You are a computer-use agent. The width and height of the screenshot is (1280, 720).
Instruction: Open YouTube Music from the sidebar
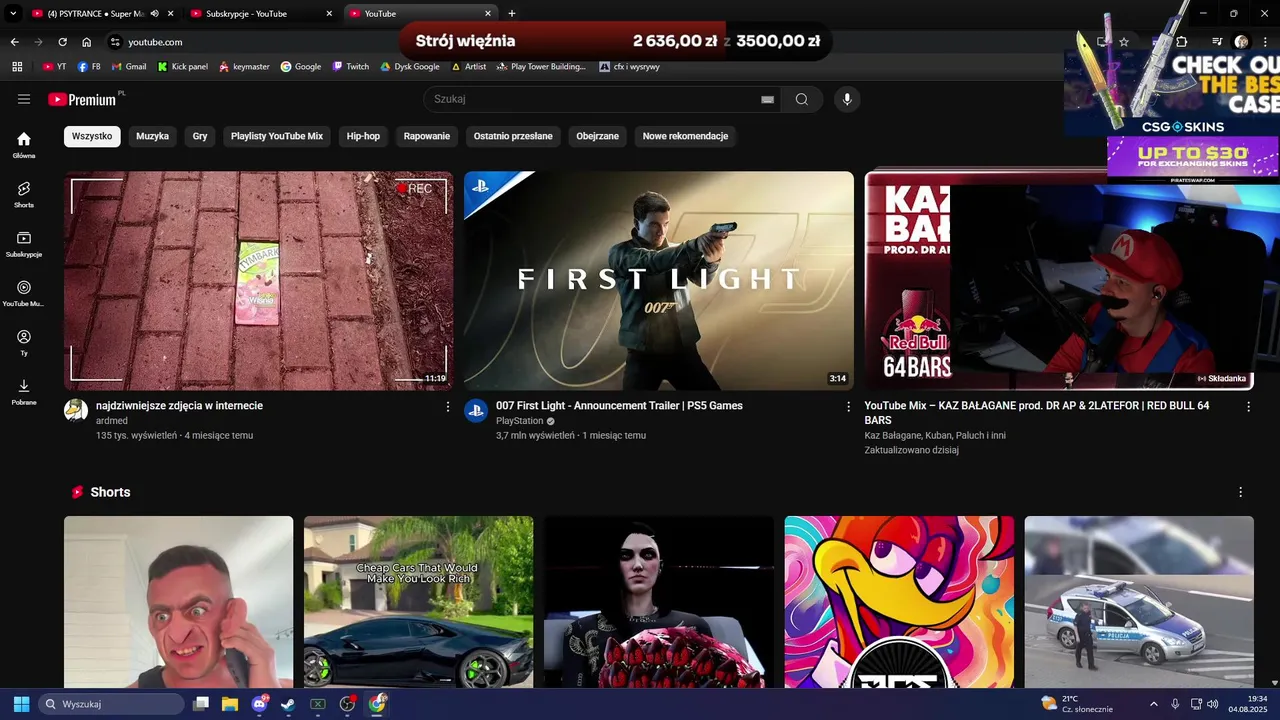tap(24, 293)
